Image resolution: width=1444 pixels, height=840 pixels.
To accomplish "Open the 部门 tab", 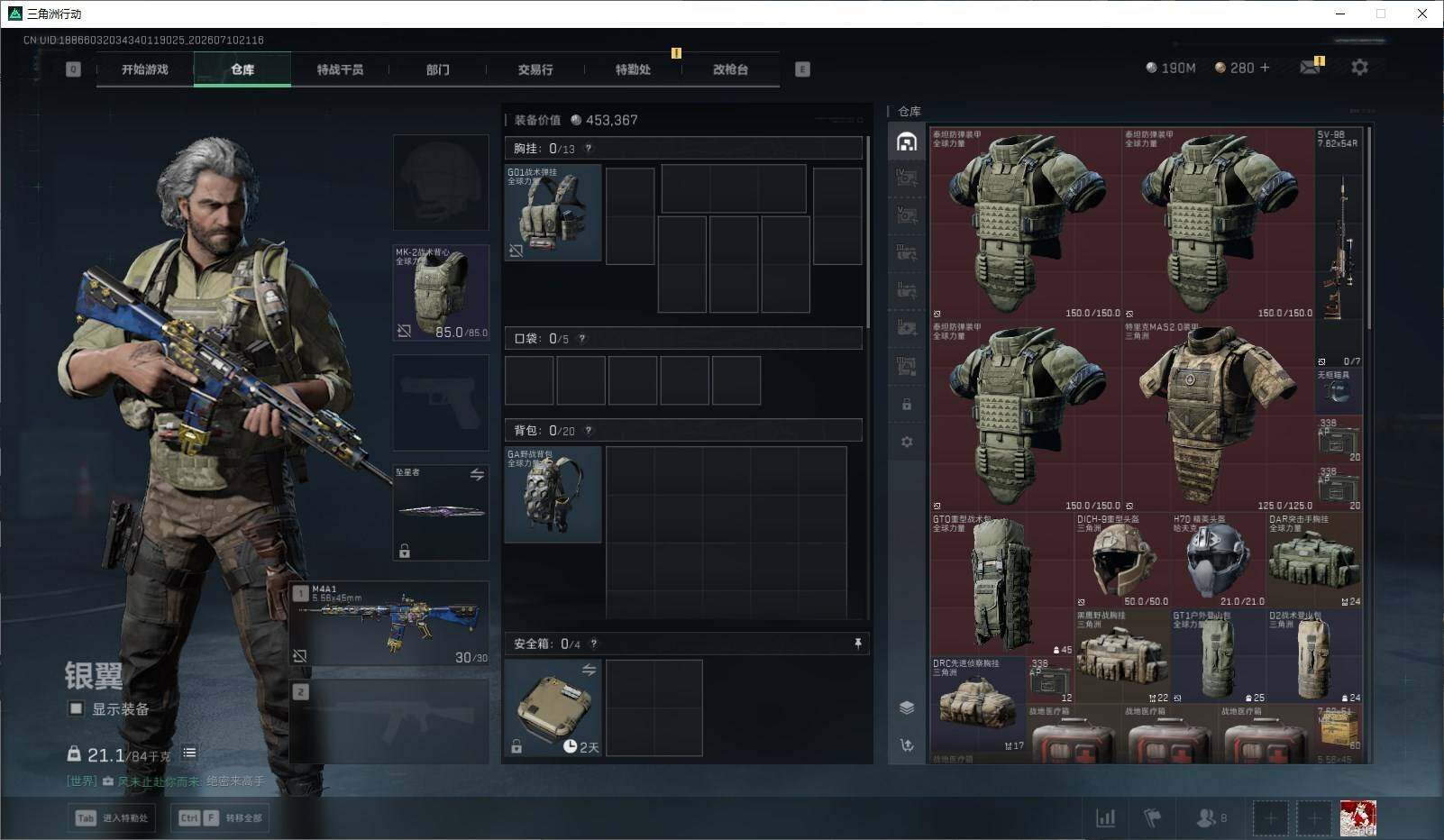I will coord(438,69).
